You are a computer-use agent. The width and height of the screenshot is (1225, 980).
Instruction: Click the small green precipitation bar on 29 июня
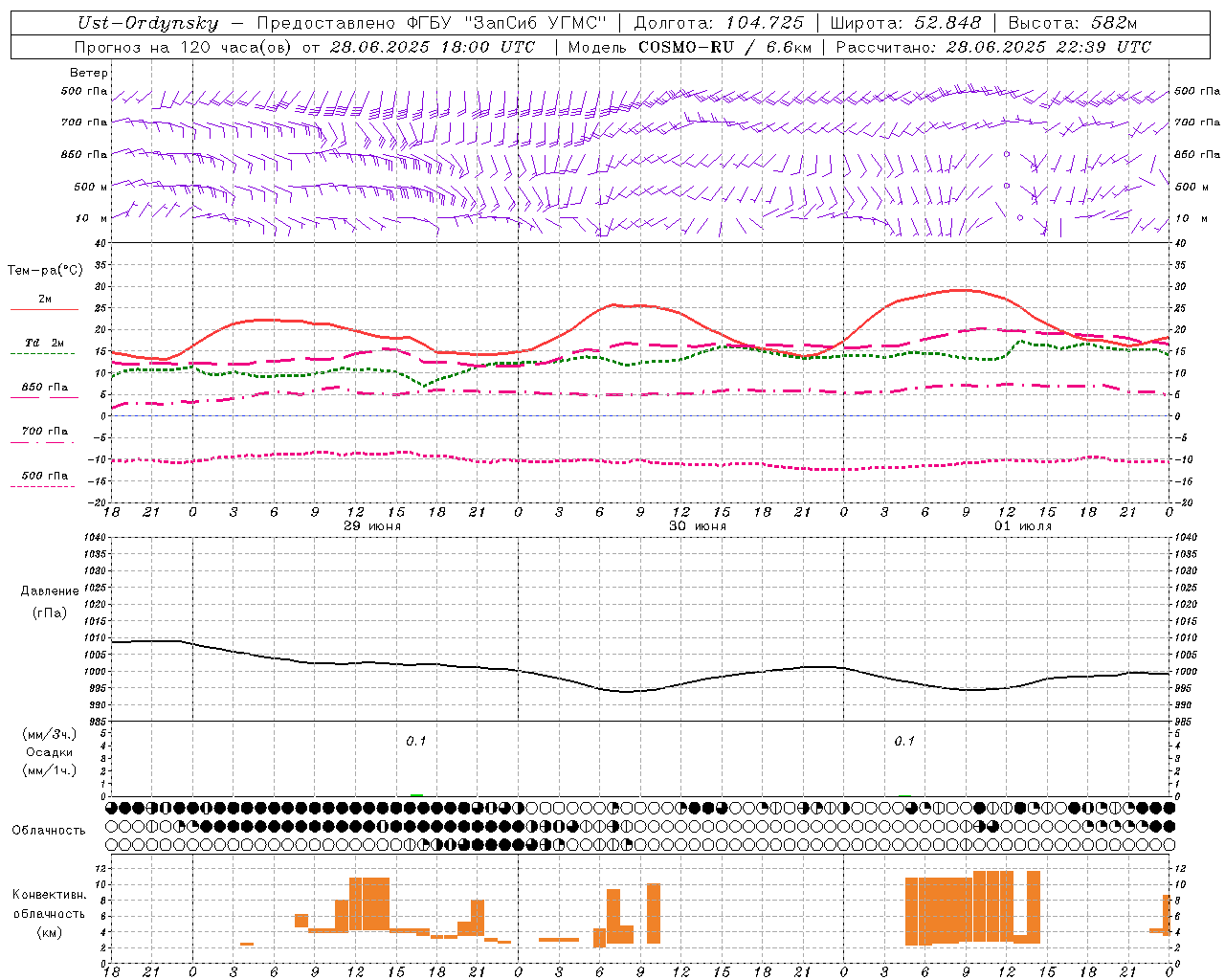(x=416, y=794)
